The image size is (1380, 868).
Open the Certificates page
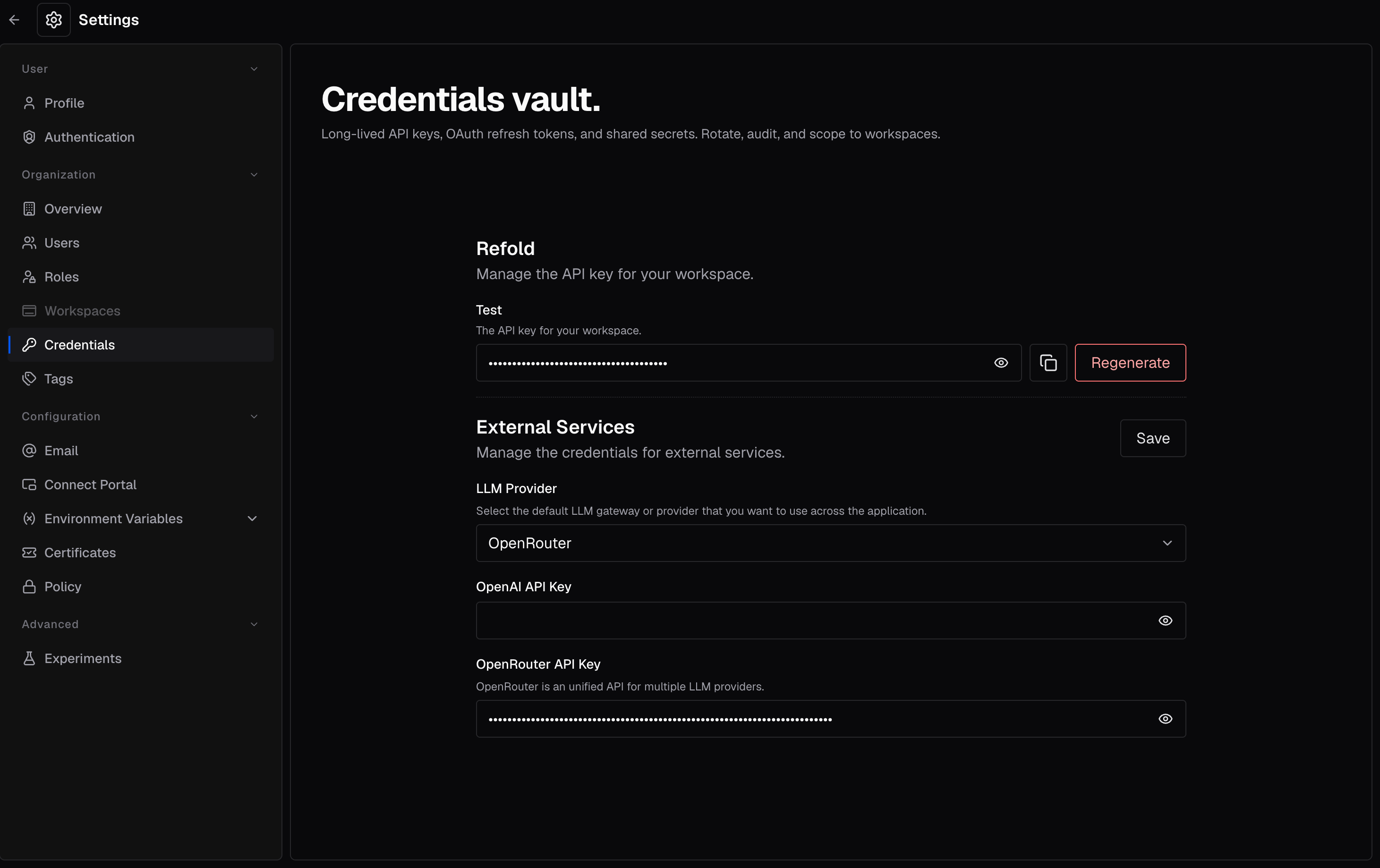pyautogui.click(x=141, y=553)
